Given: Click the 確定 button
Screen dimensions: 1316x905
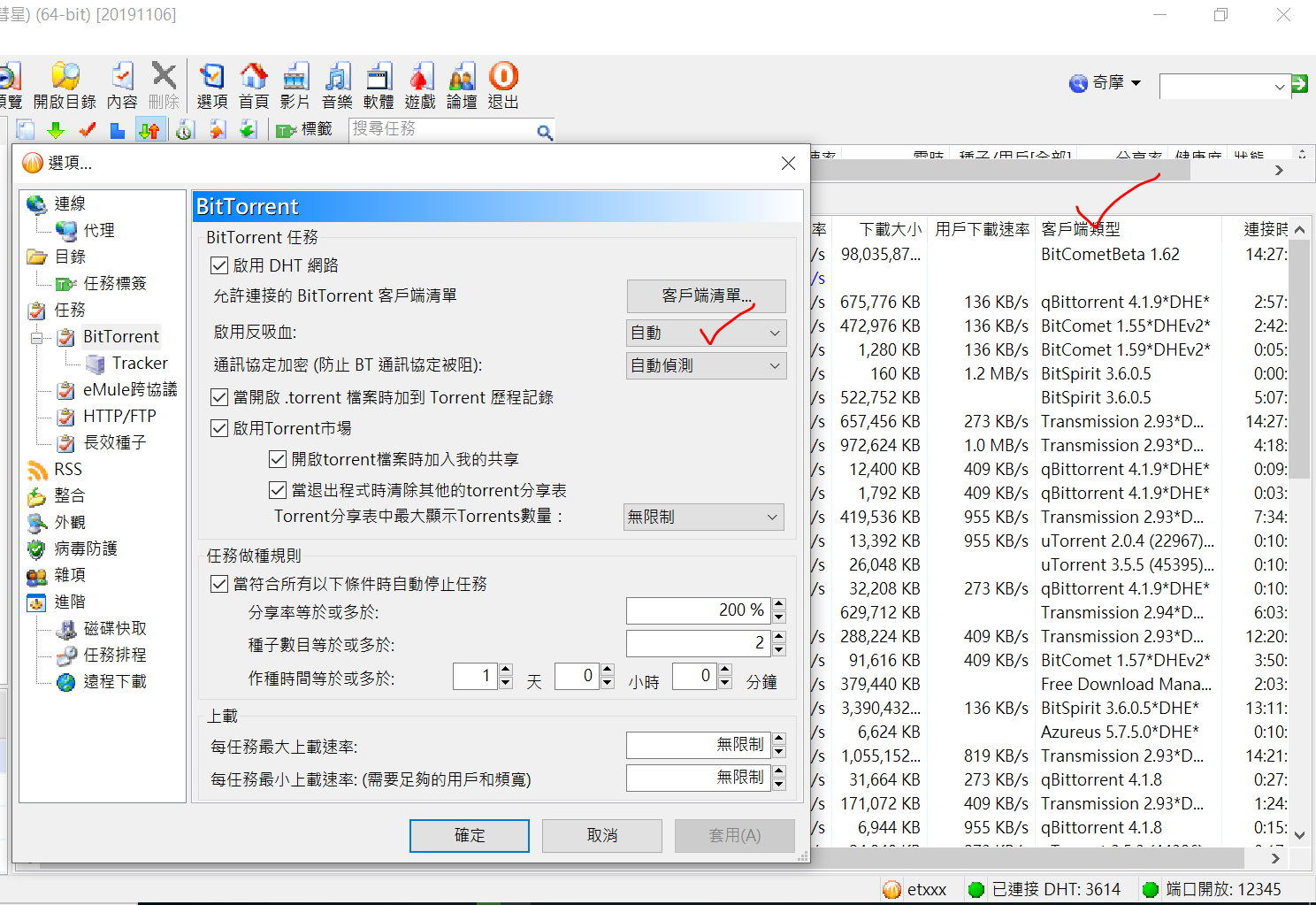Looking at the screenshot, I should pos(470,835).
